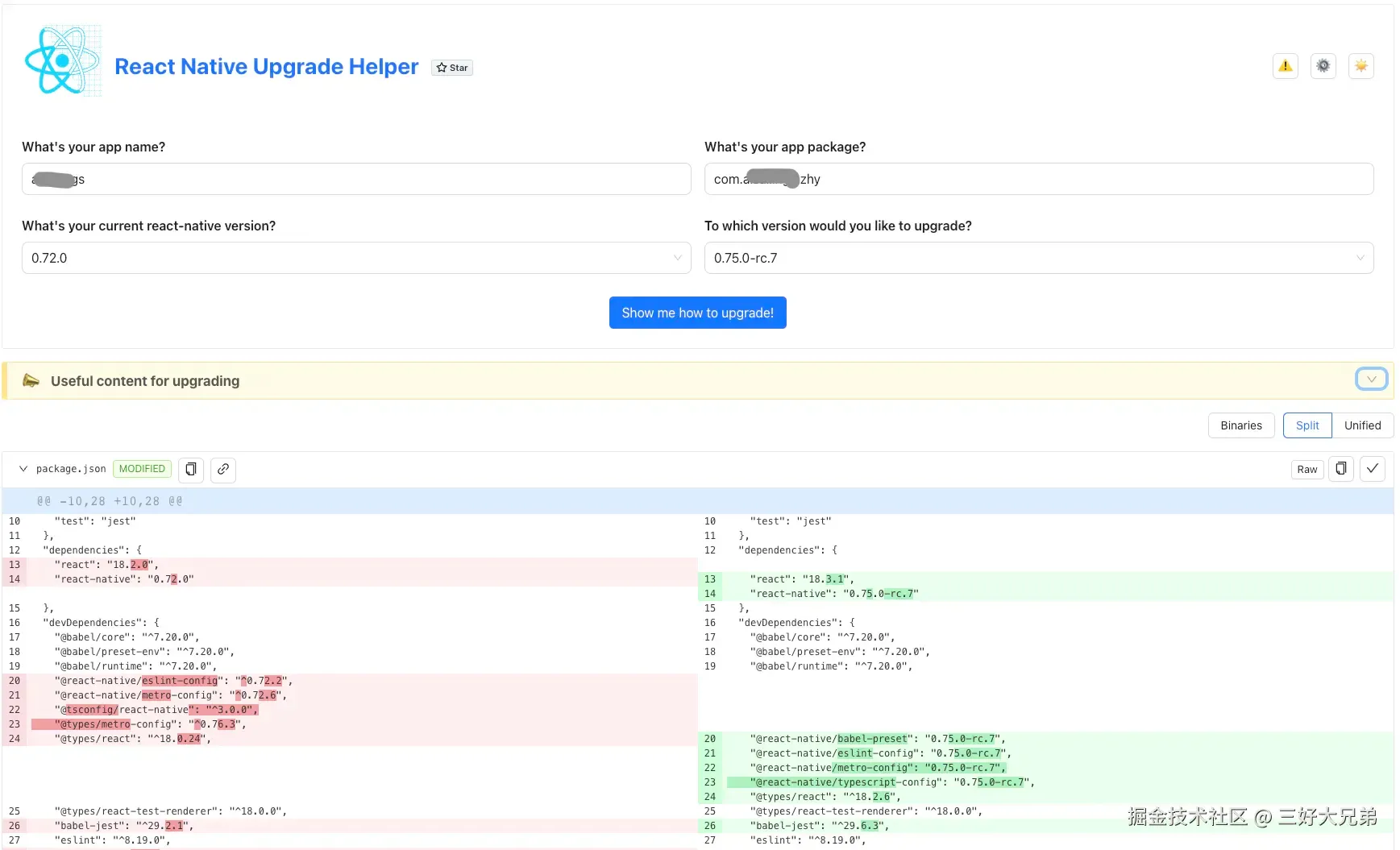Viewport: 1400px width, 850px height.
Task: Click removed line @react-native/metro-config ^0.72.6
Action: point(350,695)
